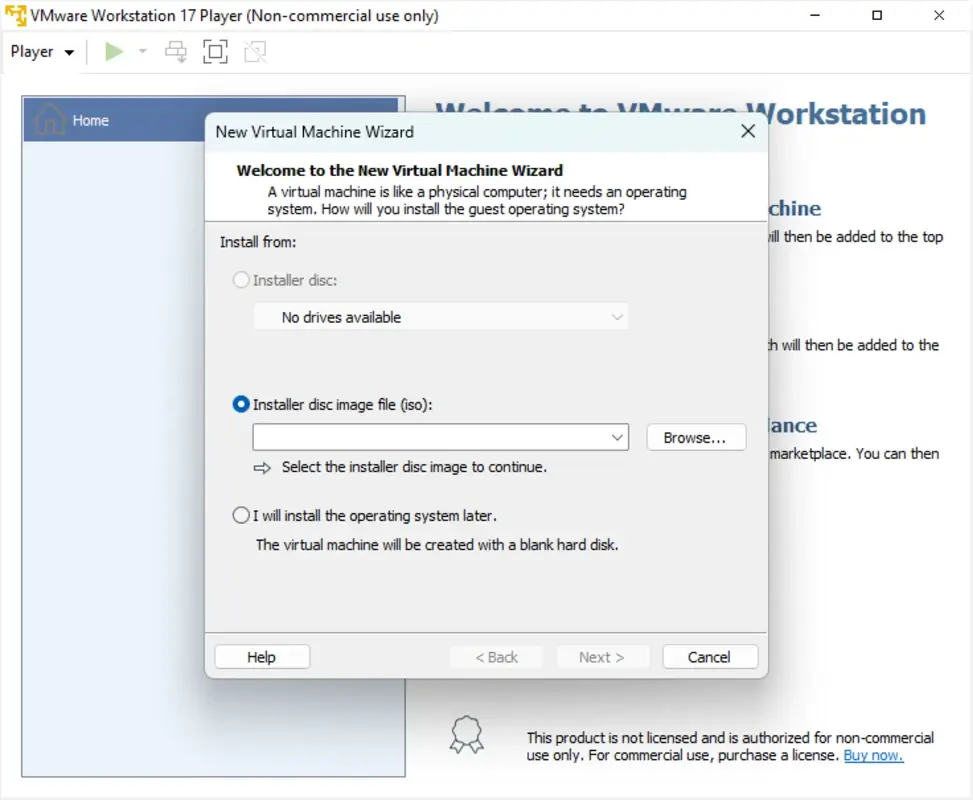Select the Send Ctrl+Alt+Del toolbar icon

(x=176, y=51)
